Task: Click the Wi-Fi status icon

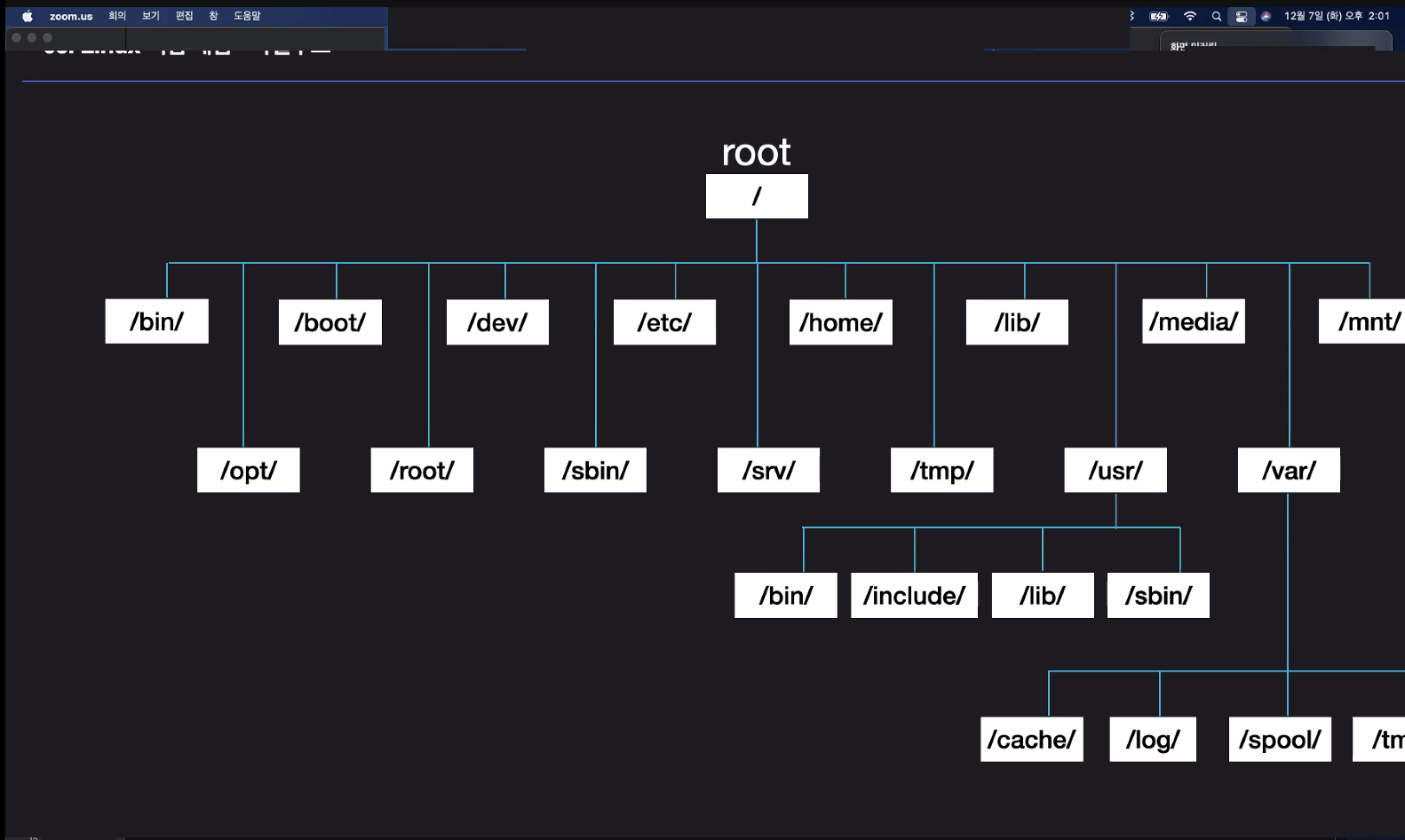Action: pos(1190,16)
